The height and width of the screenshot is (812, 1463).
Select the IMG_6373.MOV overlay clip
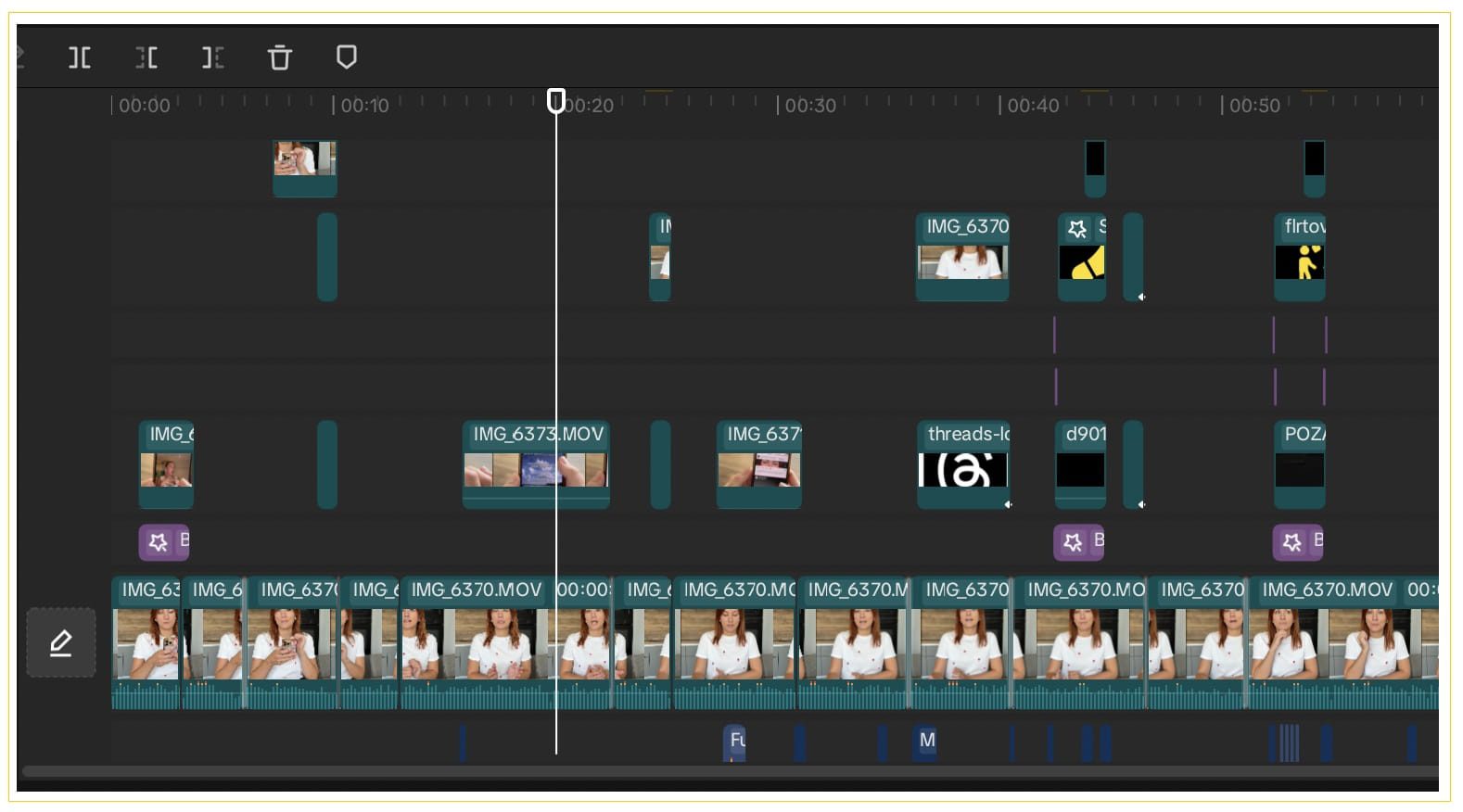tap(536, 464)
